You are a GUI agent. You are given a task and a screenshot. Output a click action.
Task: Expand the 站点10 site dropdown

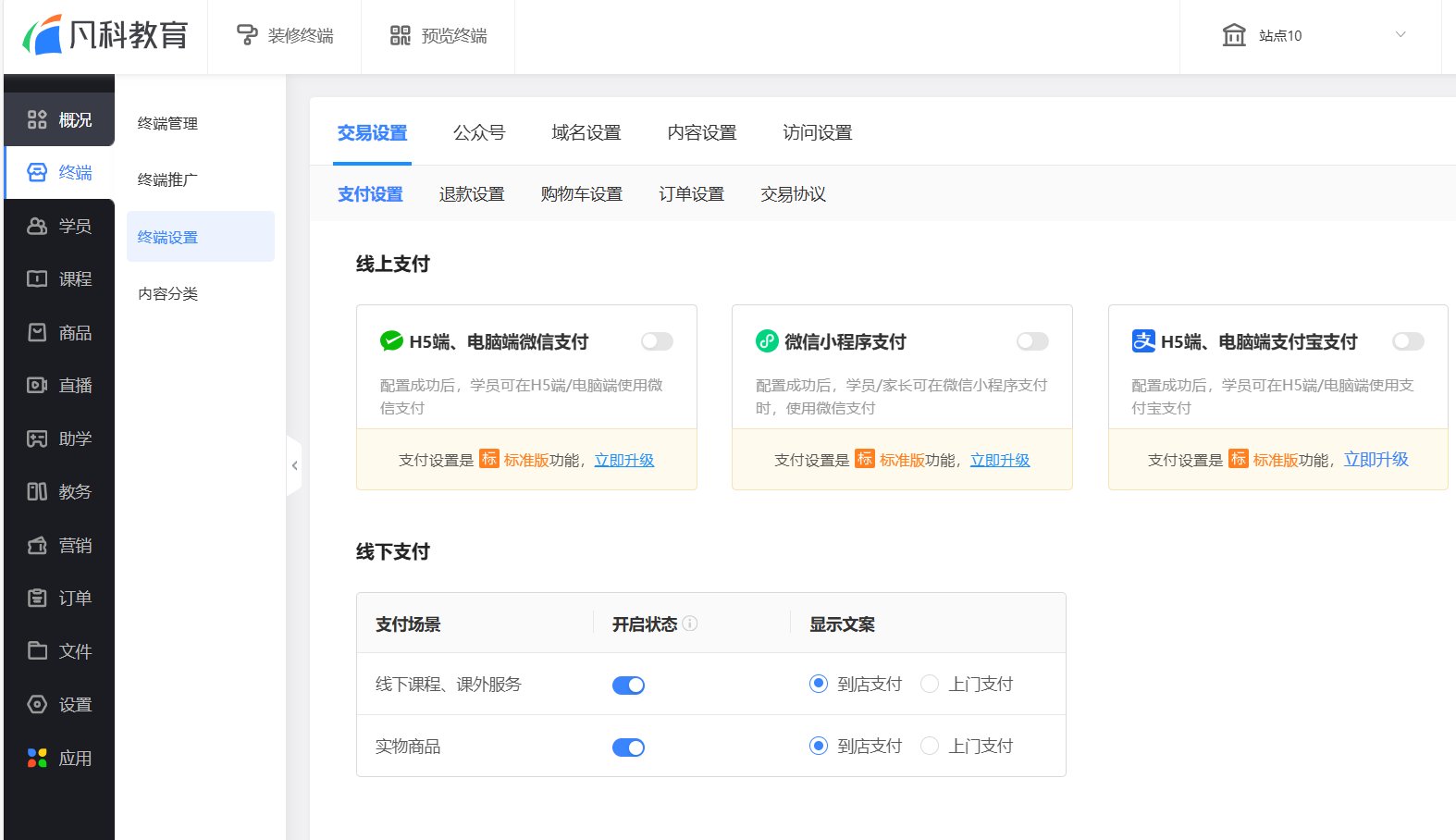click(1400, 35)
